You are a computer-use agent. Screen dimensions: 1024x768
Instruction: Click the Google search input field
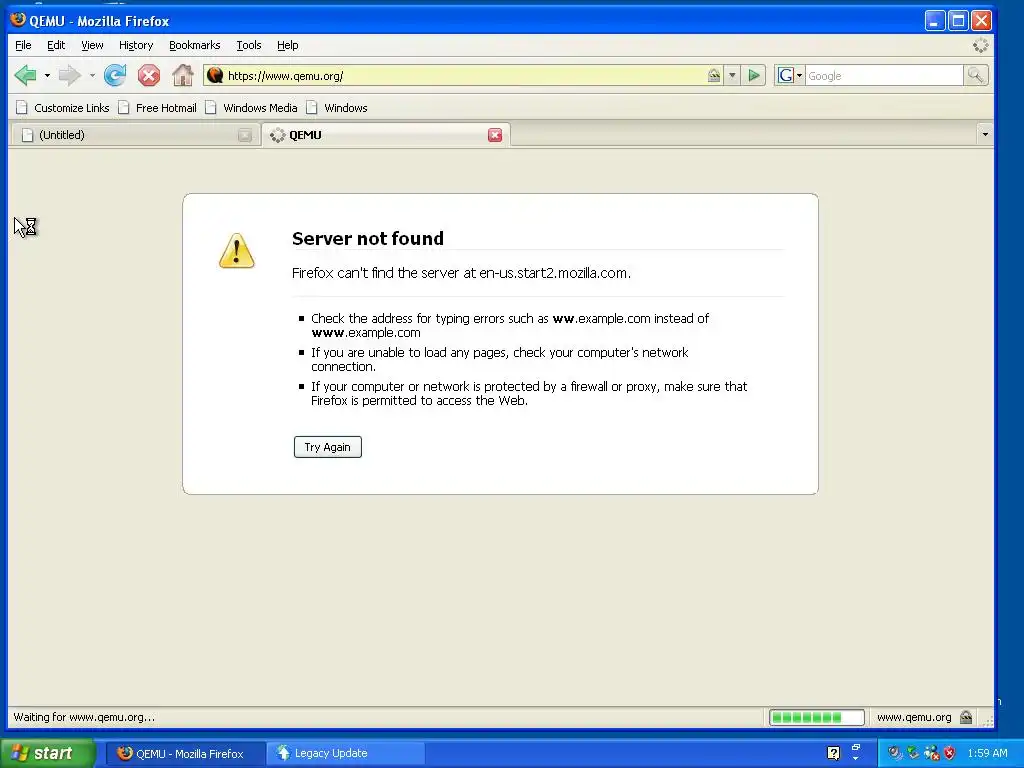[x=884, y=76]
